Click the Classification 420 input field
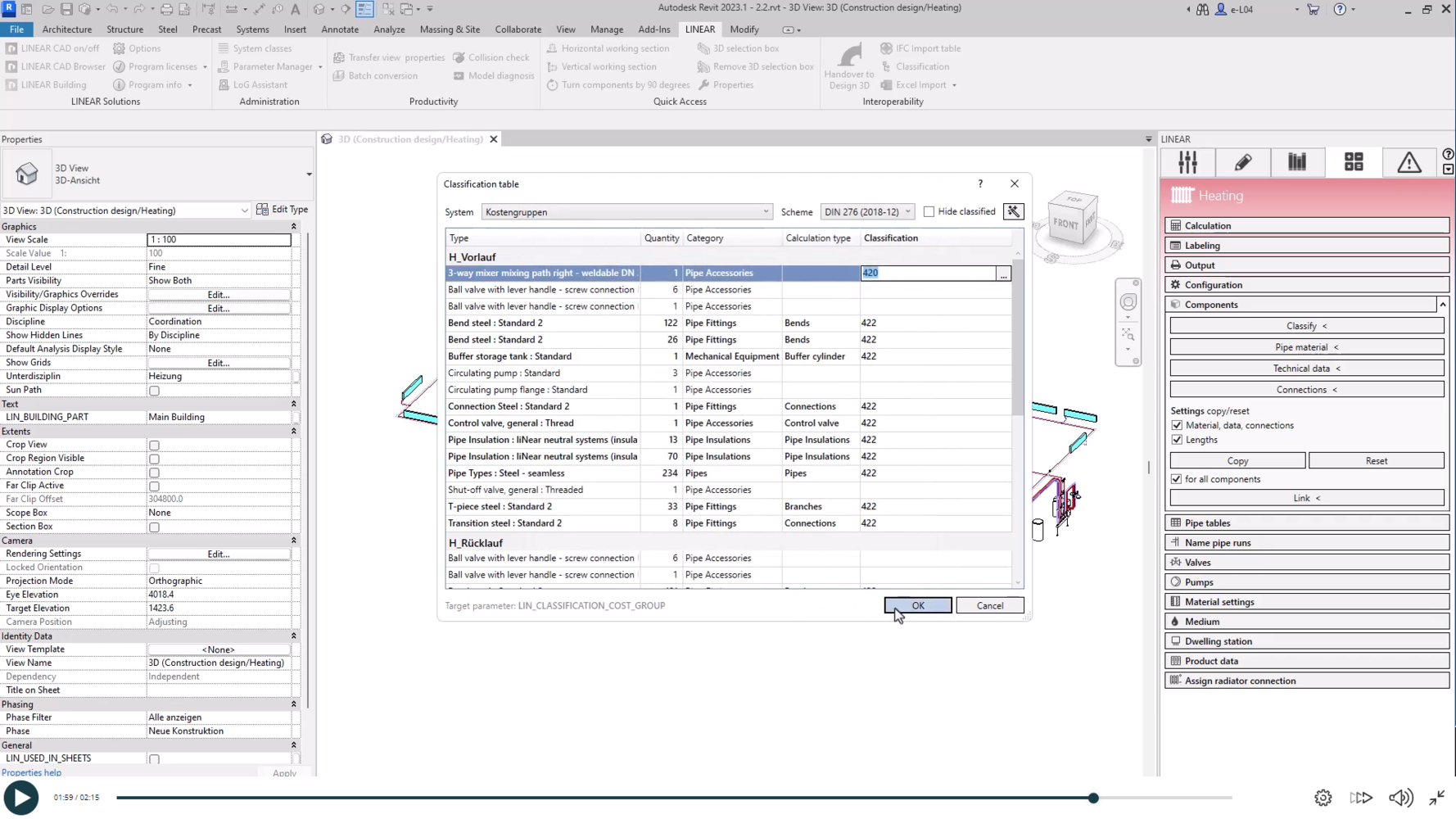The image size is (1456, 819). (x=928, y=274)
